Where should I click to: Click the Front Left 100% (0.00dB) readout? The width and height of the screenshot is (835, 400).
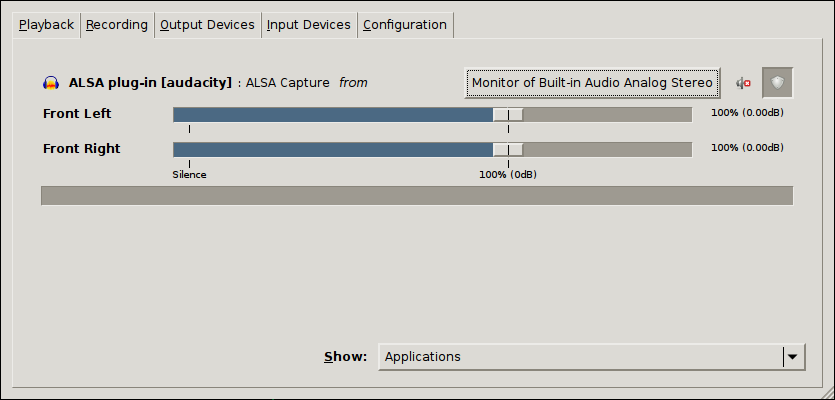(x=746, y=113)
